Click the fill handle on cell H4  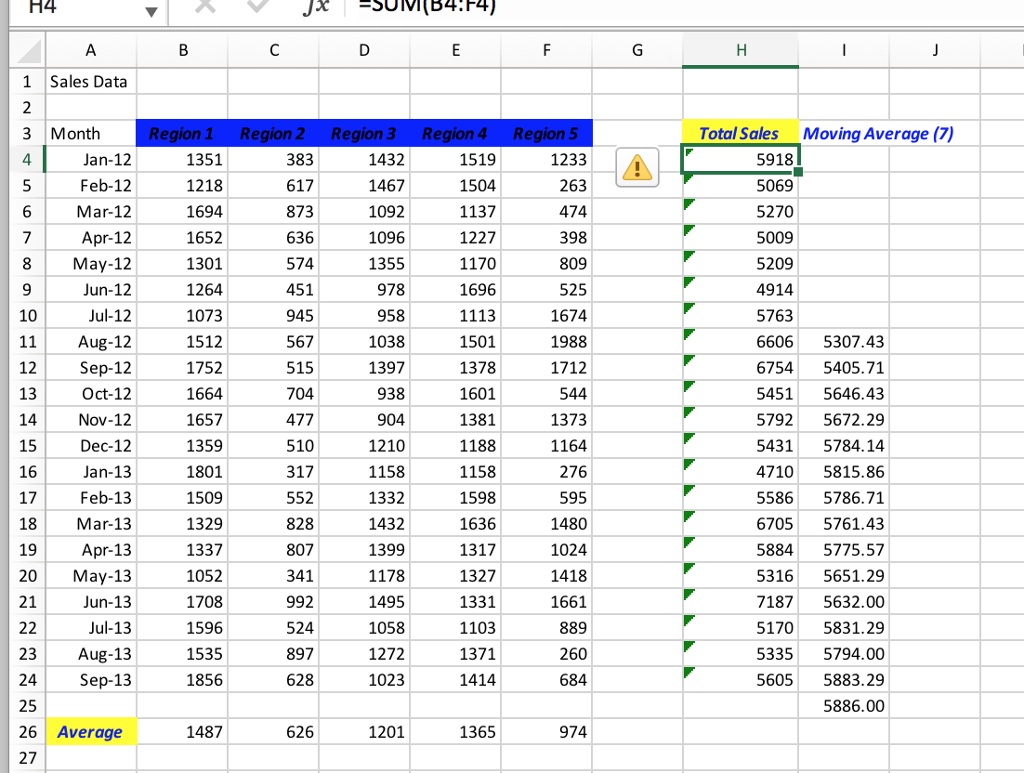797,172
